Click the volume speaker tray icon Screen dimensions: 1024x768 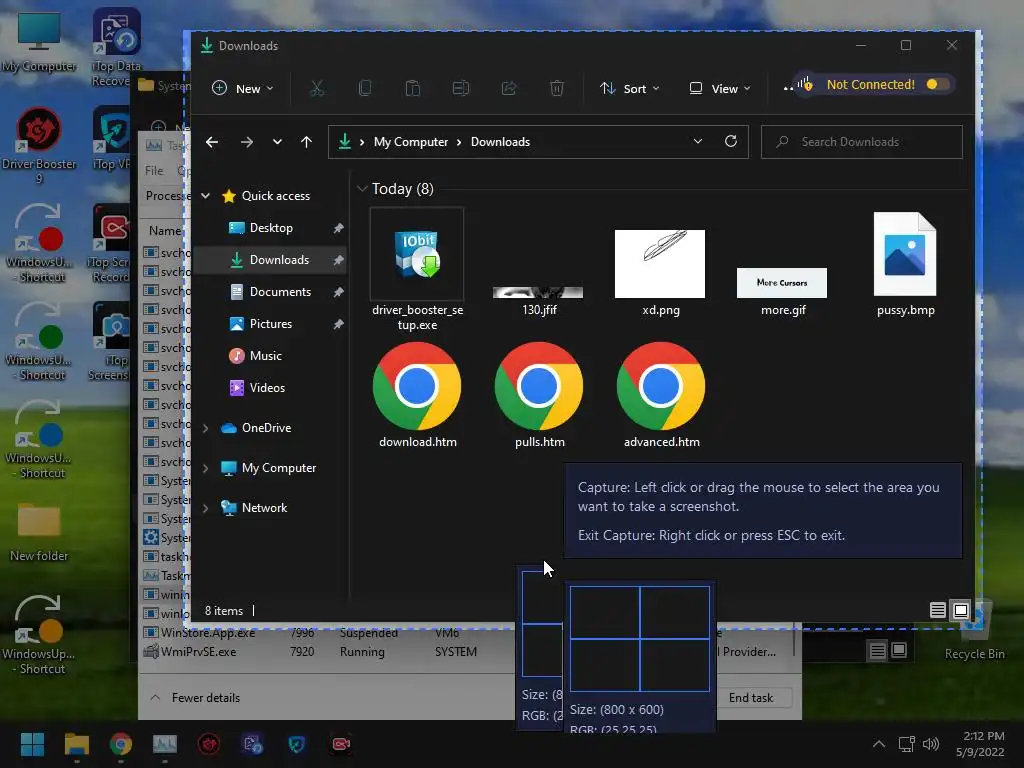pyautogui.click(x=931, y=744)
